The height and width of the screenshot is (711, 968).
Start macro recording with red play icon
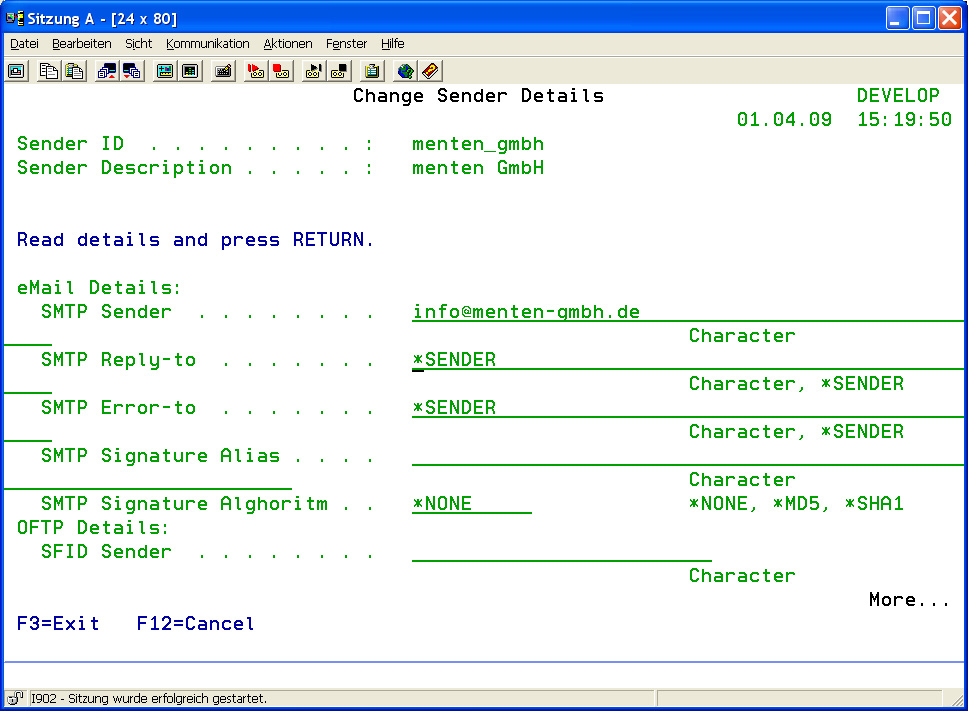[x=256, y=71]
